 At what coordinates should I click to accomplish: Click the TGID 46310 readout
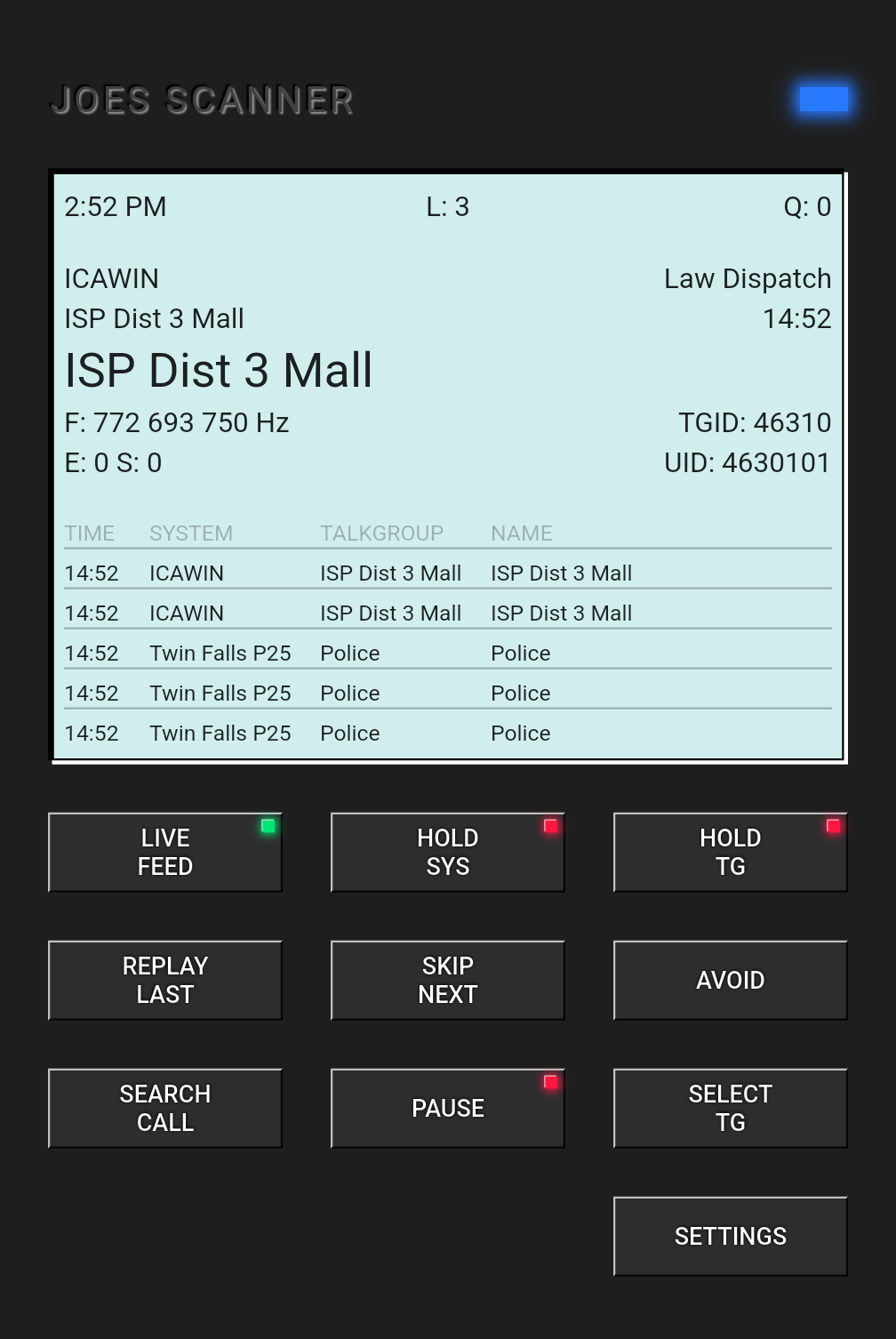(755, 423)
